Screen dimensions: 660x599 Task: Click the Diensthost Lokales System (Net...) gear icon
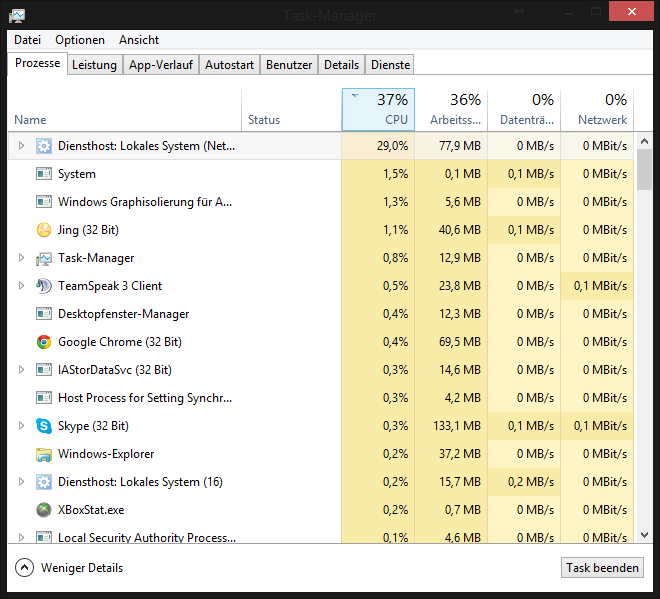coord(44,146)
